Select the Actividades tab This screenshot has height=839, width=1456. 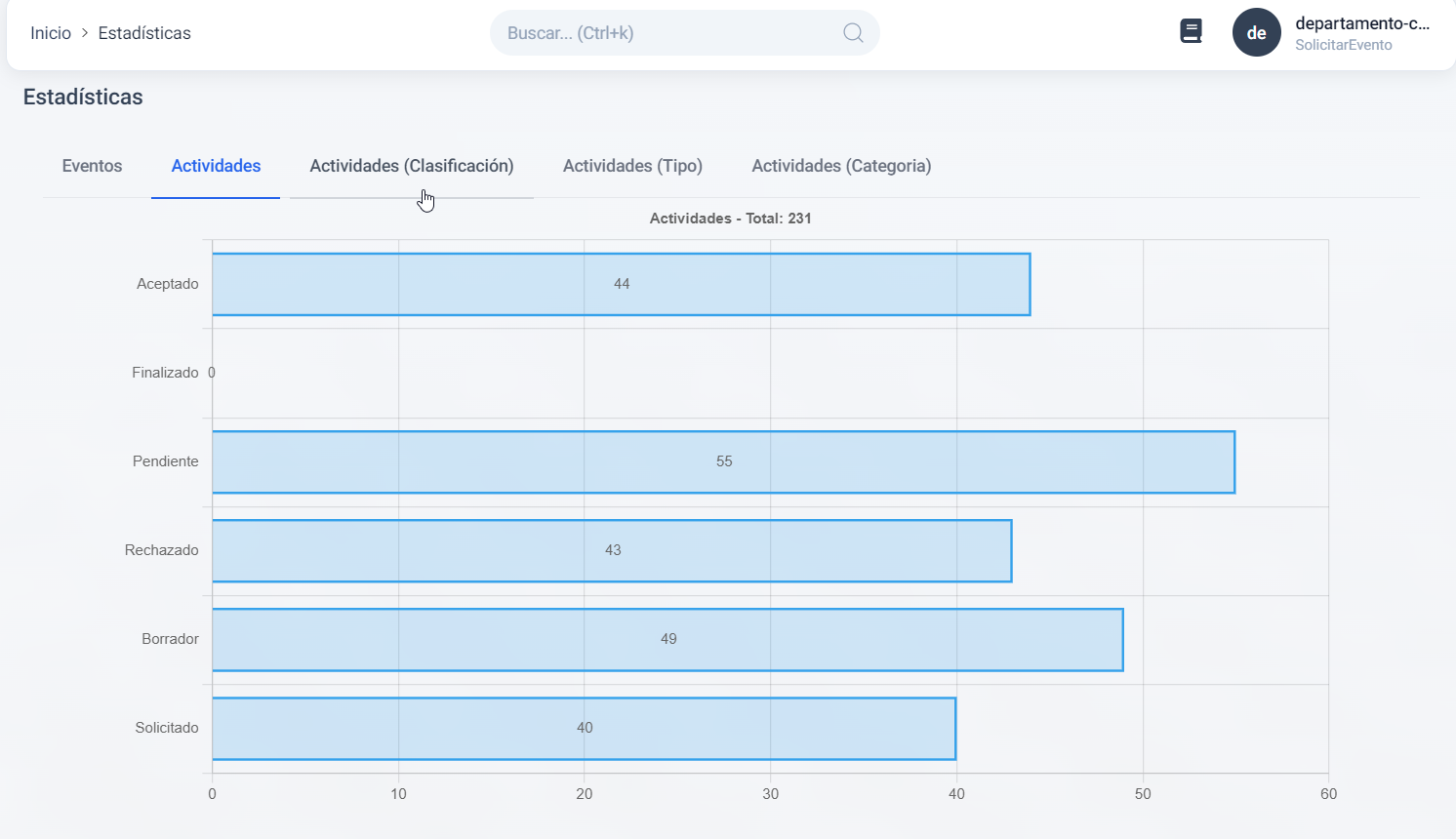coord(216,166)
